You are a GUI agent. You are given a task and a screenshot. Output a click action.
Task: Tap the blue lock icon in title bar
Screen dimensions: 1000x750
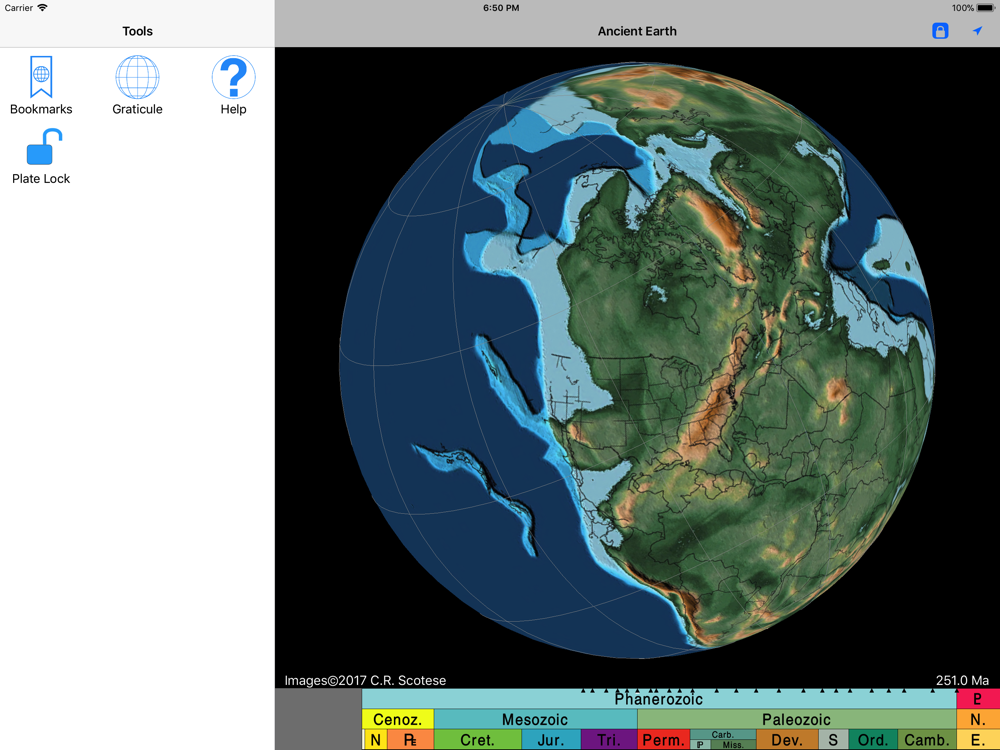click(940, 31)
